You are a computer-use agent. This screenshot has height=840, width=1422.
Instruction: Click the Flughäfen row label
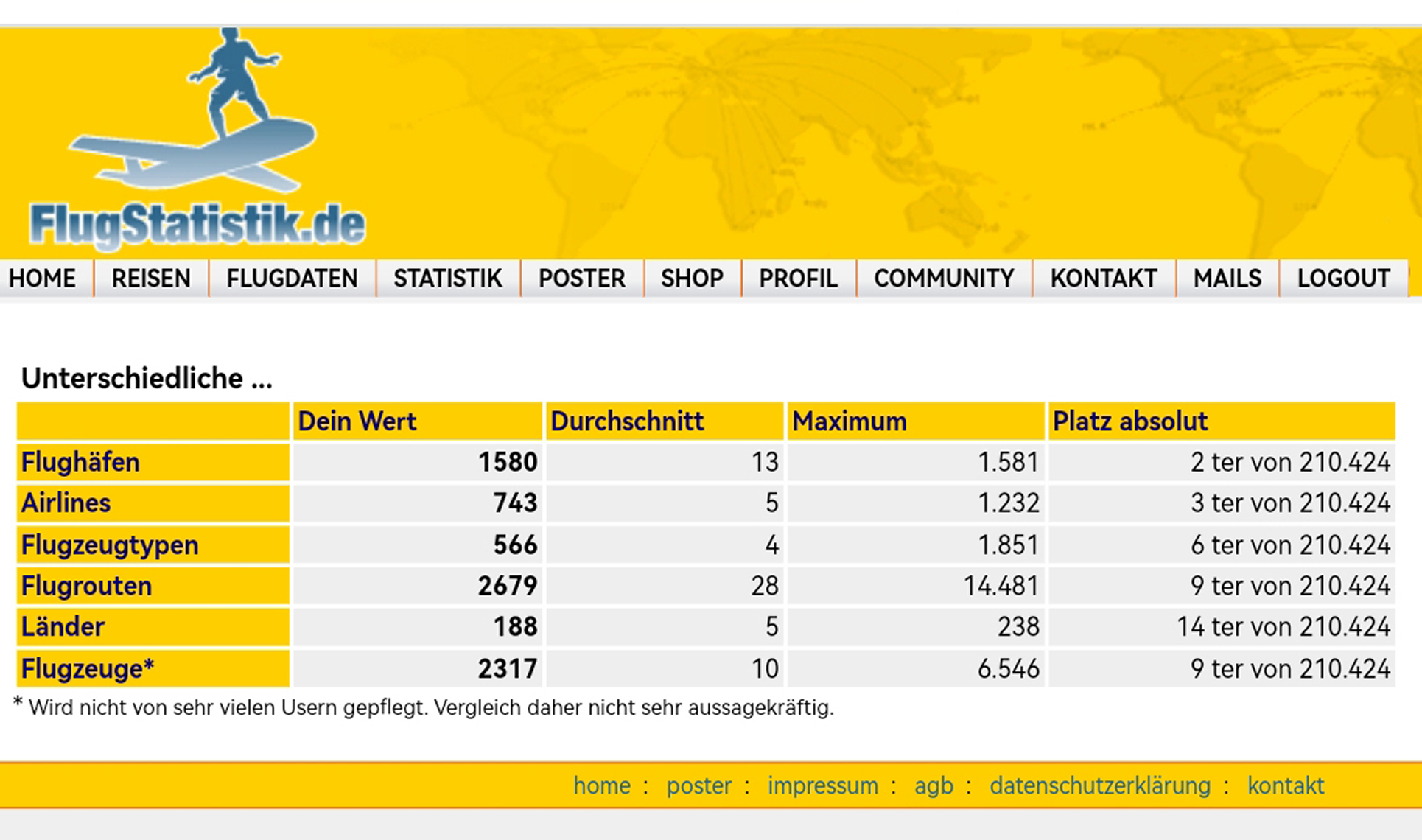80,462
